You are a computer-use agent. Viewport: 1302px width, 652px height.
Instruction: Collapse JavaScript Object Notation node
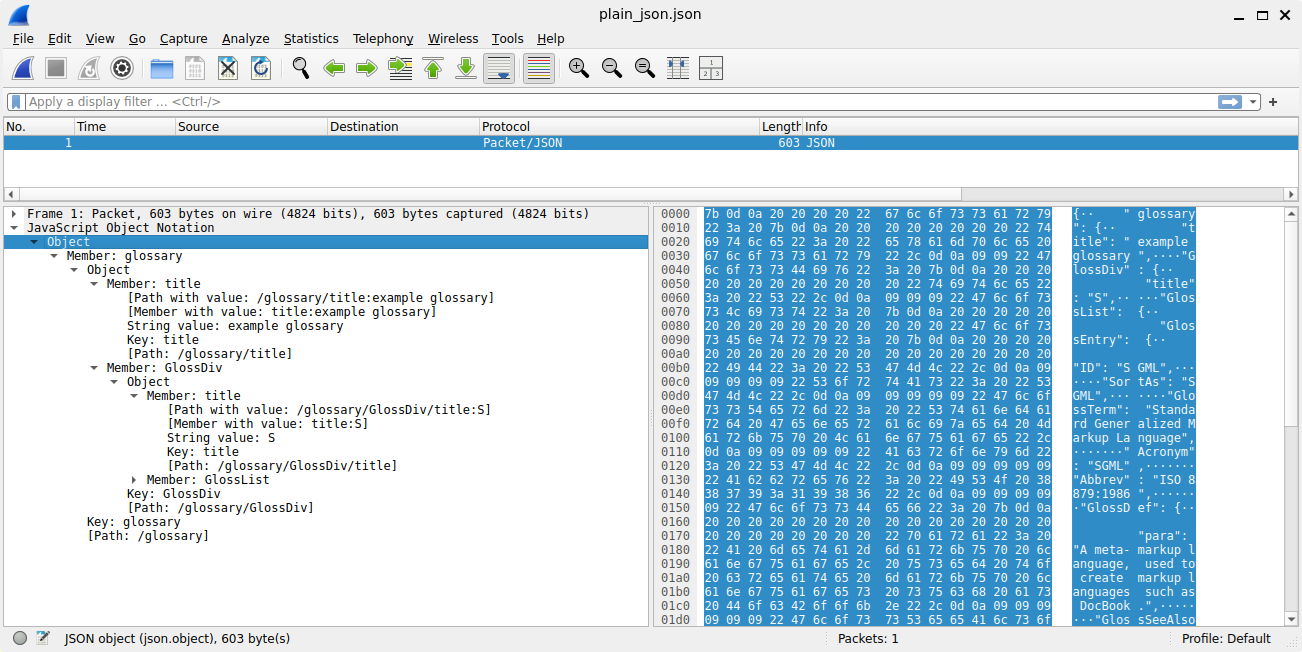tap(14, 228)
